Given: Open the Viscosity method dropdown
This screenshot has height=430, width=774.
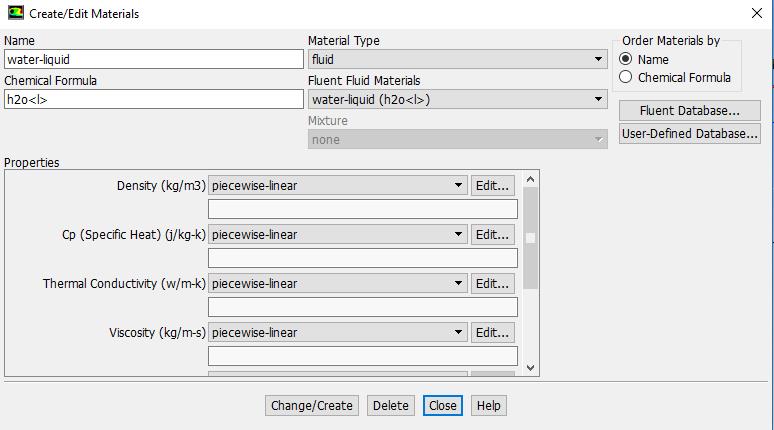Looking at the screenshot, I should (x=338, y=332).
